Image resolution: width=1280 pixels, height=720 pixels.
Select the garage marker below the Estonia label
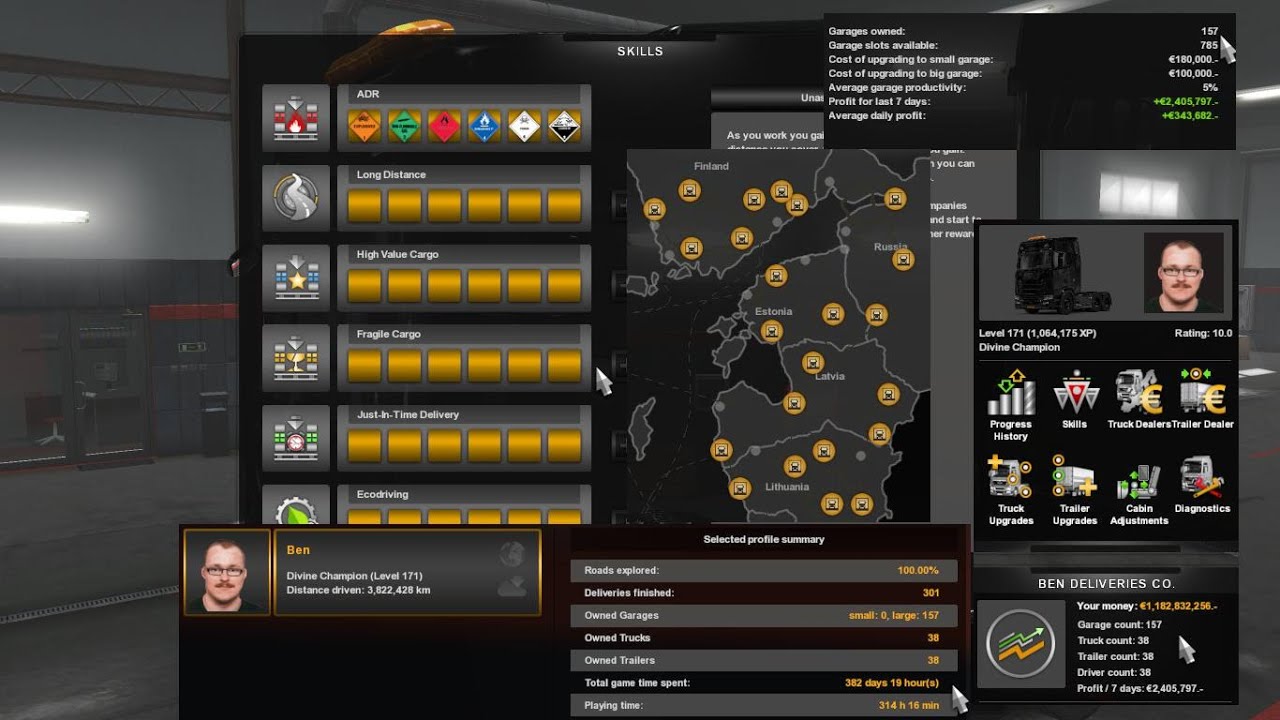coord(770,331)
